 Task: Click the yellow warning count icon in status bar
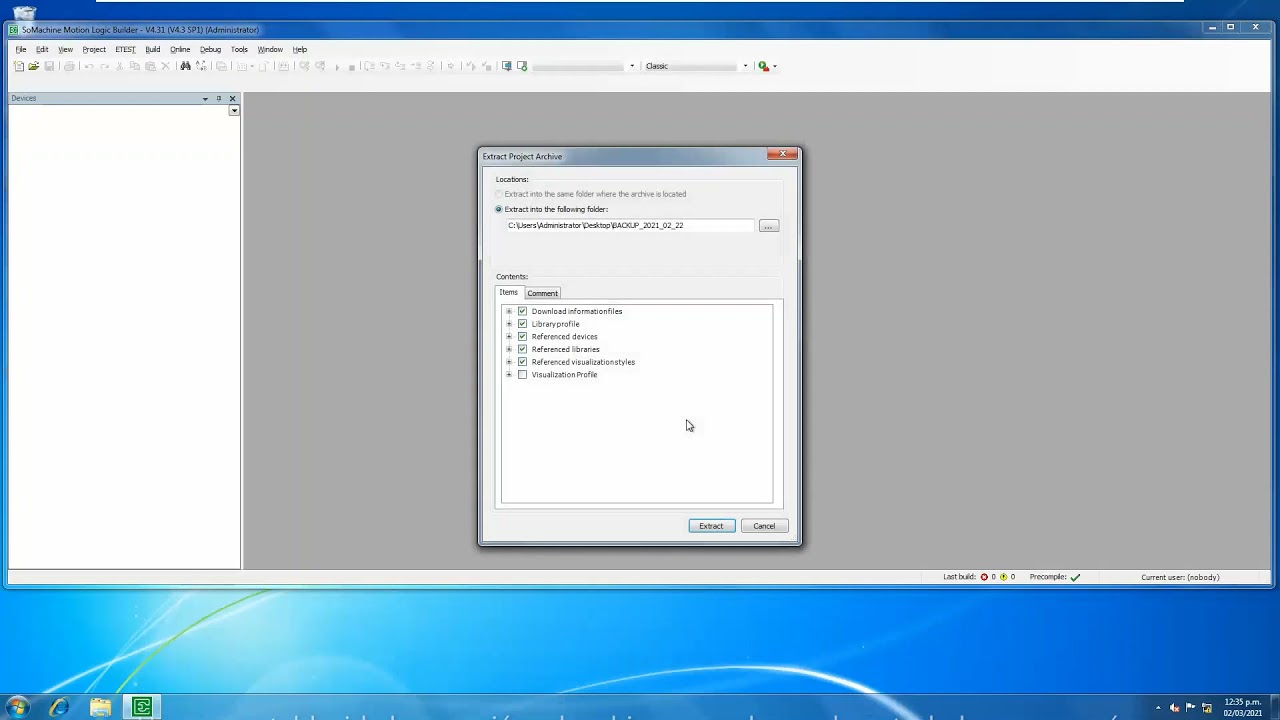click(x=1003, y=577)
